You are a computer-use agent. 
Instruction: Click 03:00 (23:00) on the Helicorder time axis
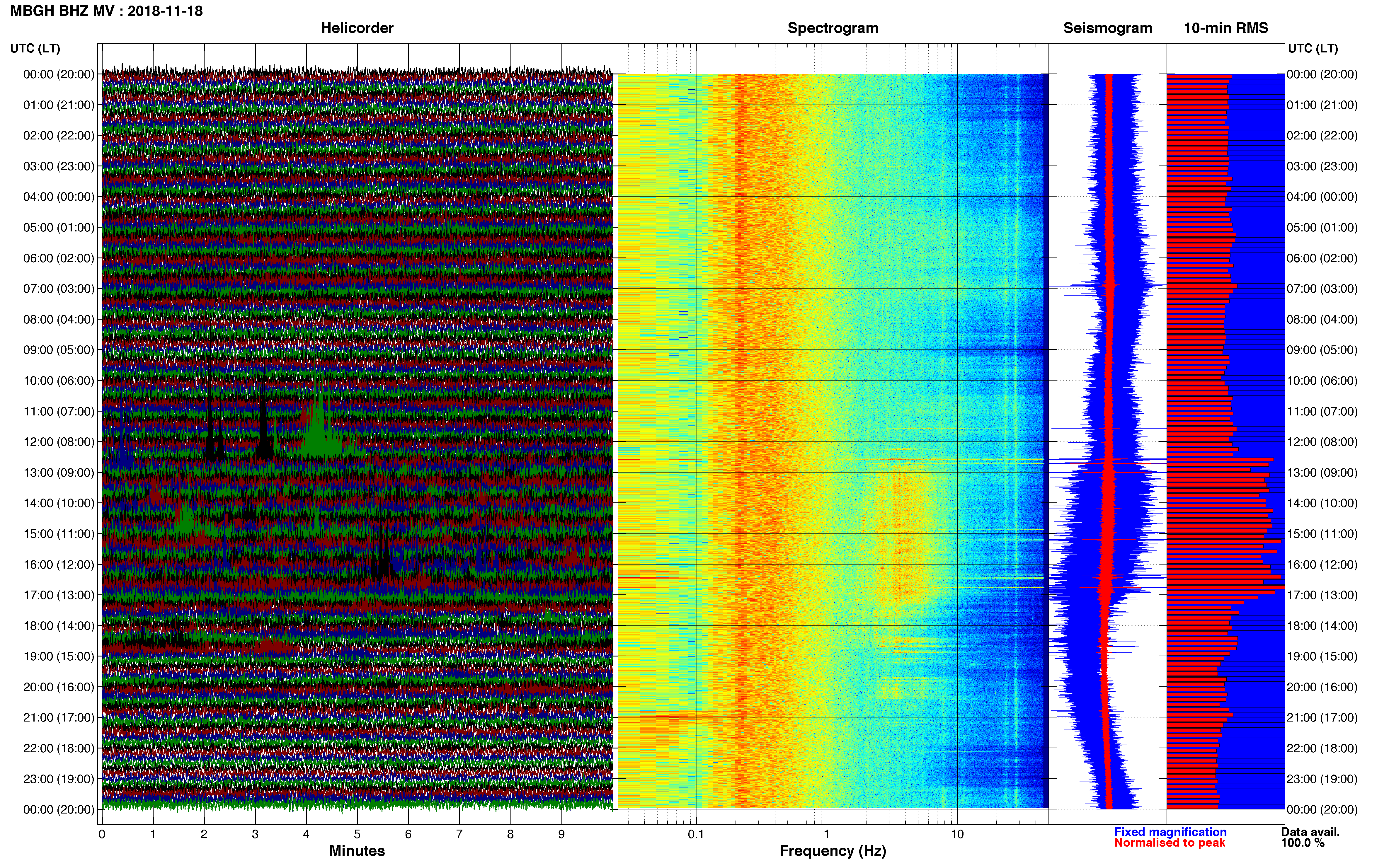(59, 166)
